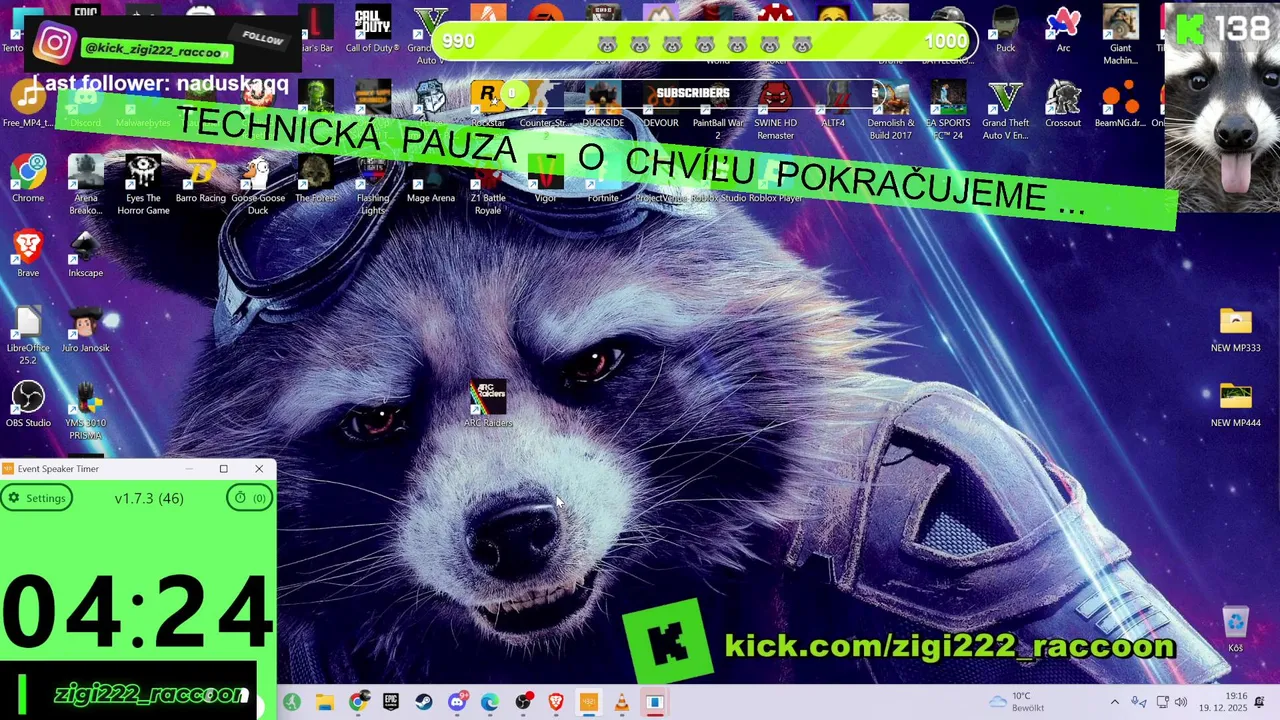Open the weather widget showing 10°C
1280x720 pixels.
[1017, 702]
